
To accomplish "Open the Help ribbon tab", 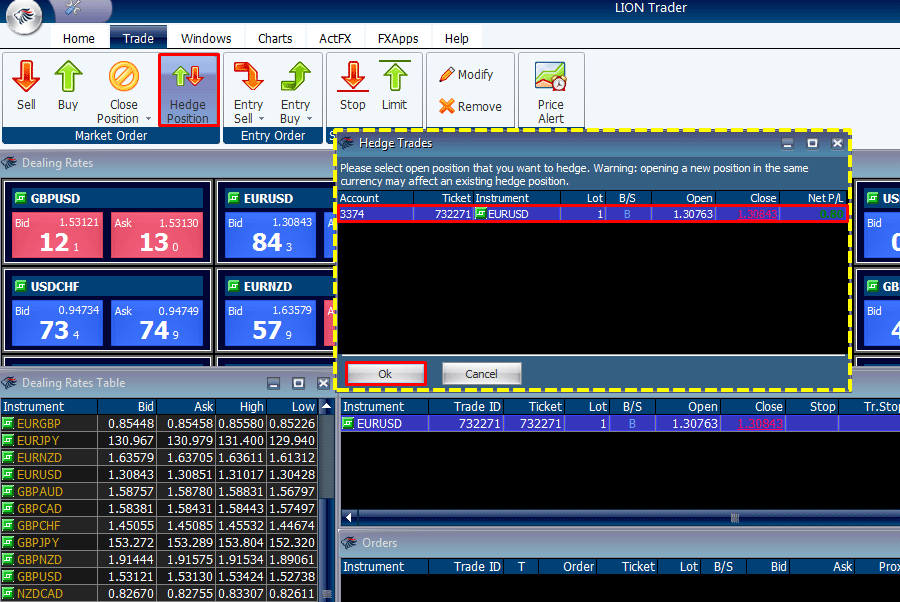I will pyautogui.click(x=456, y=38).
